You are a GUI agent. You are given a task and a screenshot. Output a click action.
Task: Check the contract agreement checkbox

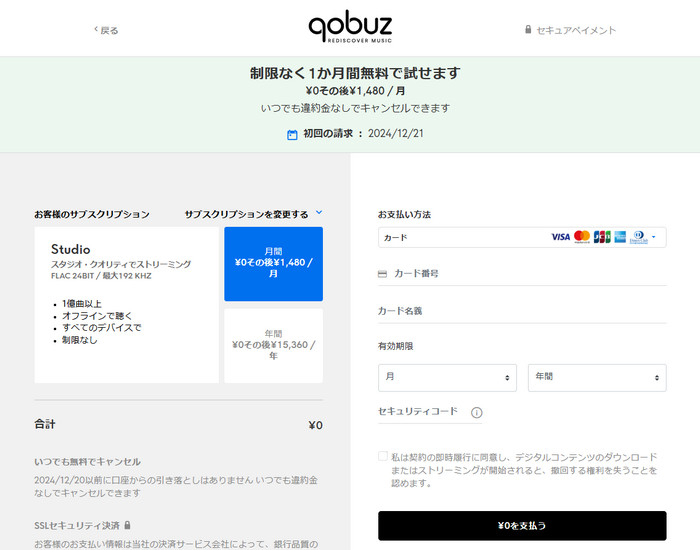[383, 456]
